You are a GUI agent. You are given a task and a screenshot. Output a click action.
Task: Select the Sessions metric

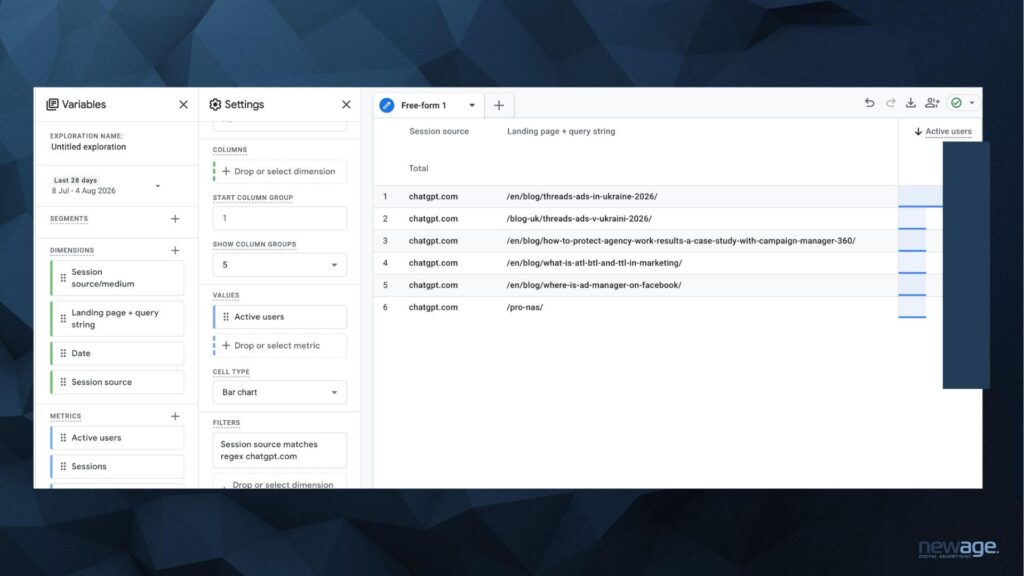coord(118,466)
